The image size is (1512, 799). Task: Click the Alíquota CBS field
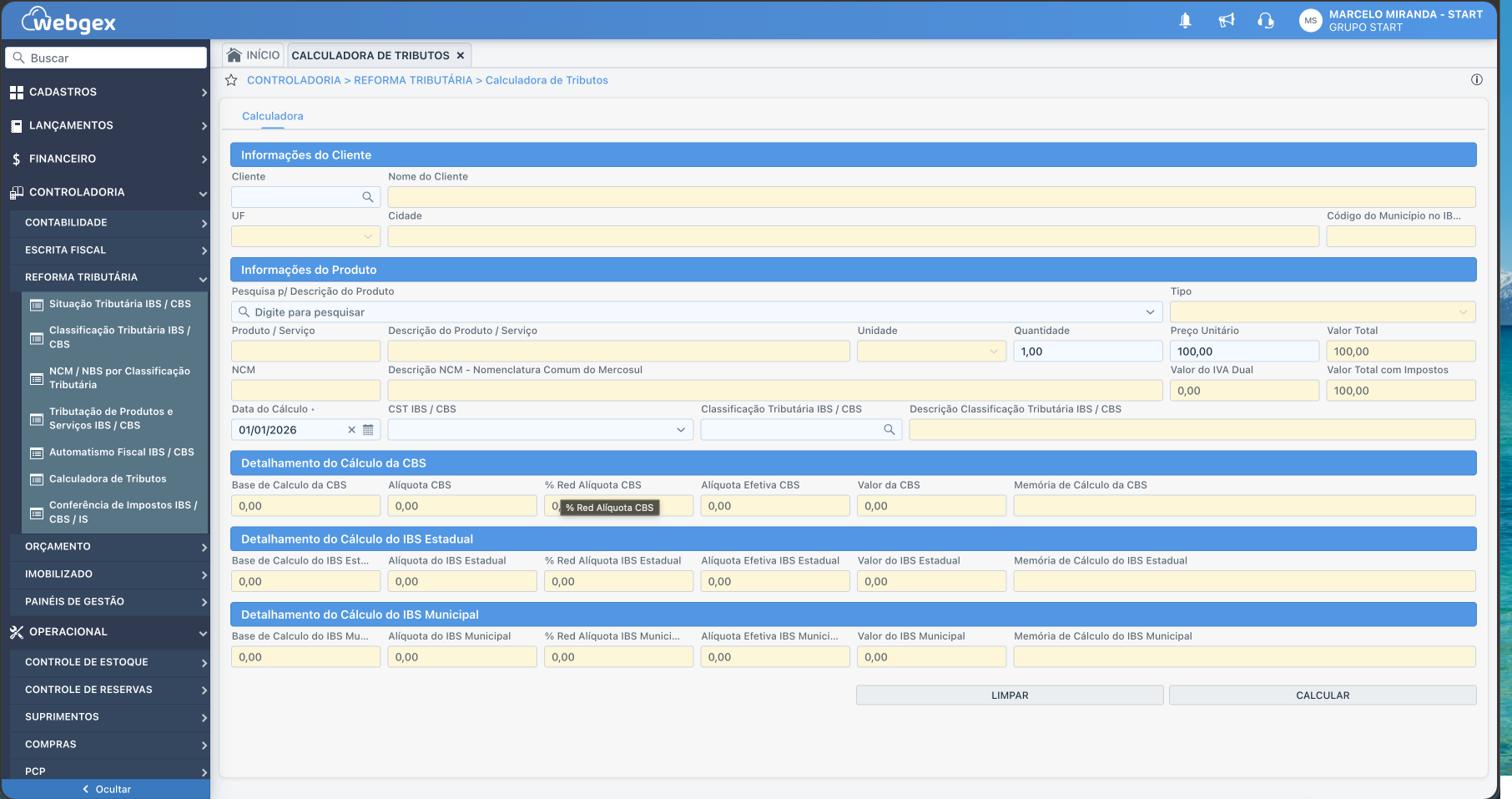pyautogui.click(x=462, y=506)
